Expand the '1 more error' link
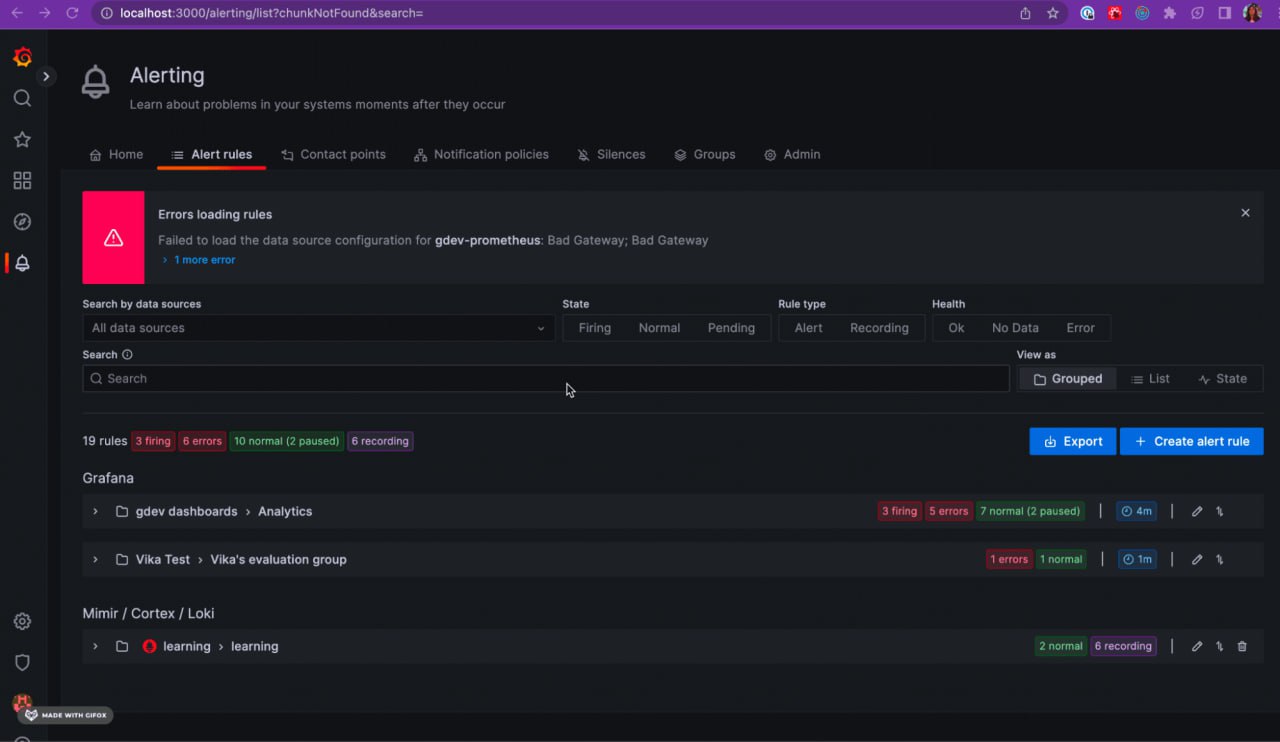 coord(199,260)
